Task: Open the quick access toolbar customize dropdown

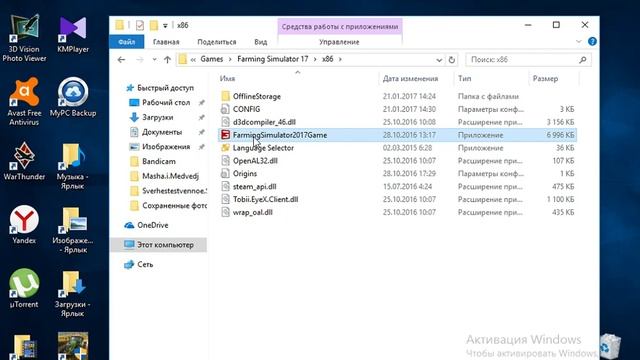Action: (x=165, y=26)
